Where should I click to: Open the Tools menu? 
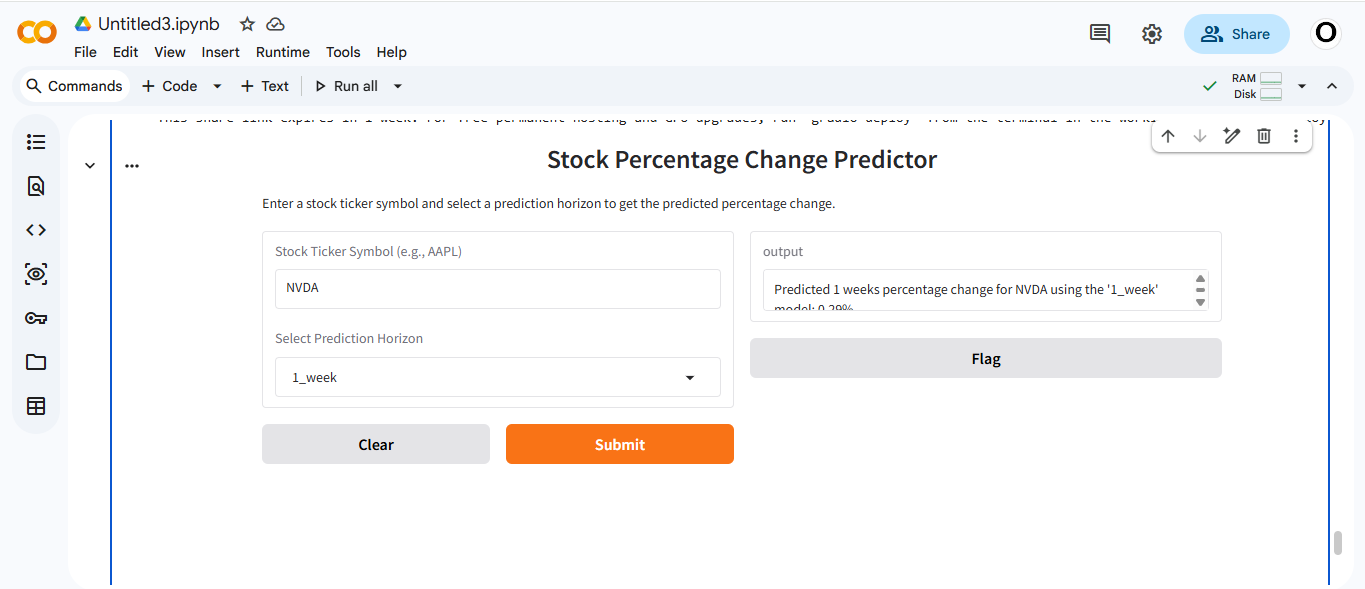click(343, 52)
